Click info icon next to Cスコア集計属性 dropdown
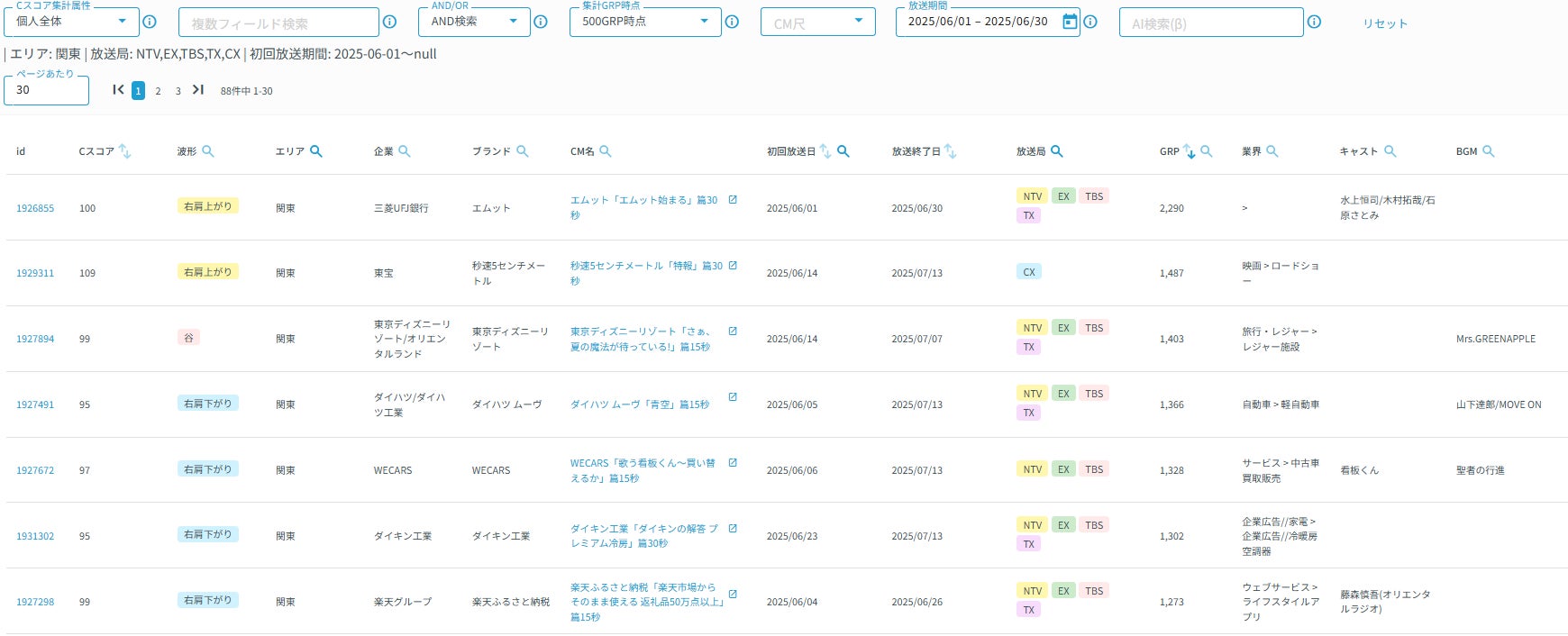 (150, 22)
